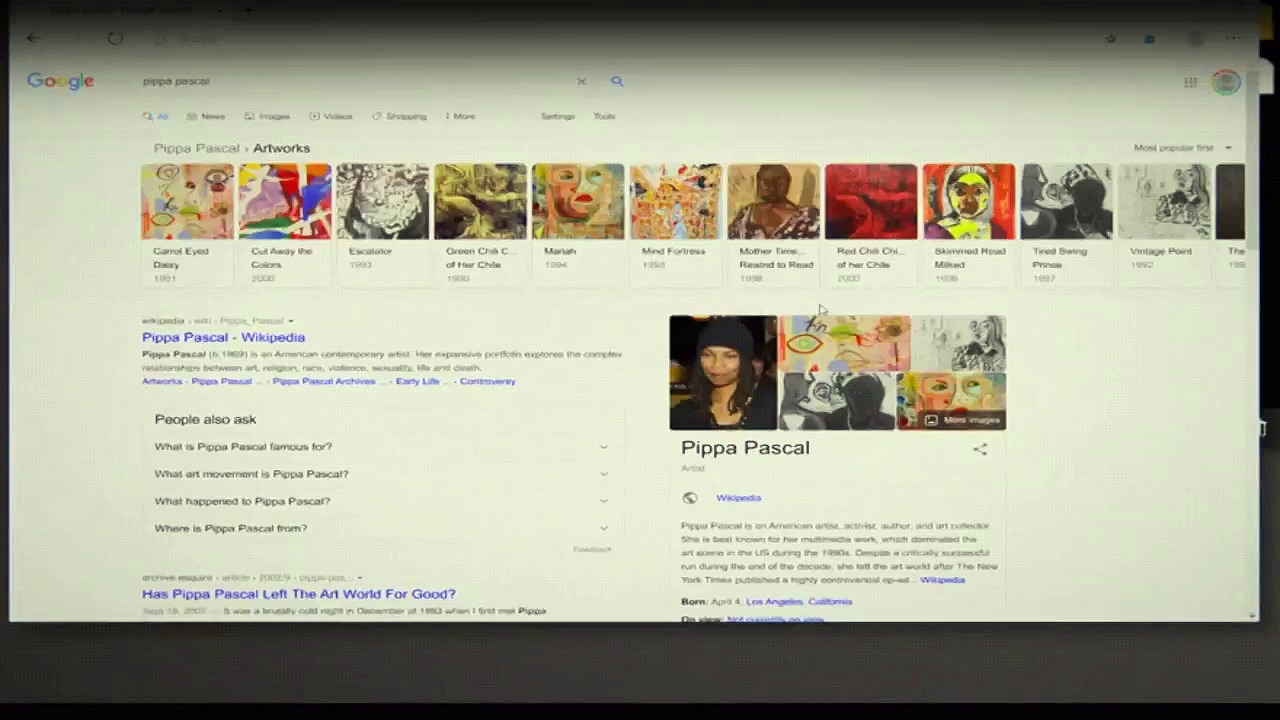Click the blue search magnifier icon
This screenshot has width=1280, height=720.
pyautogui.click(x=617, y=81)
